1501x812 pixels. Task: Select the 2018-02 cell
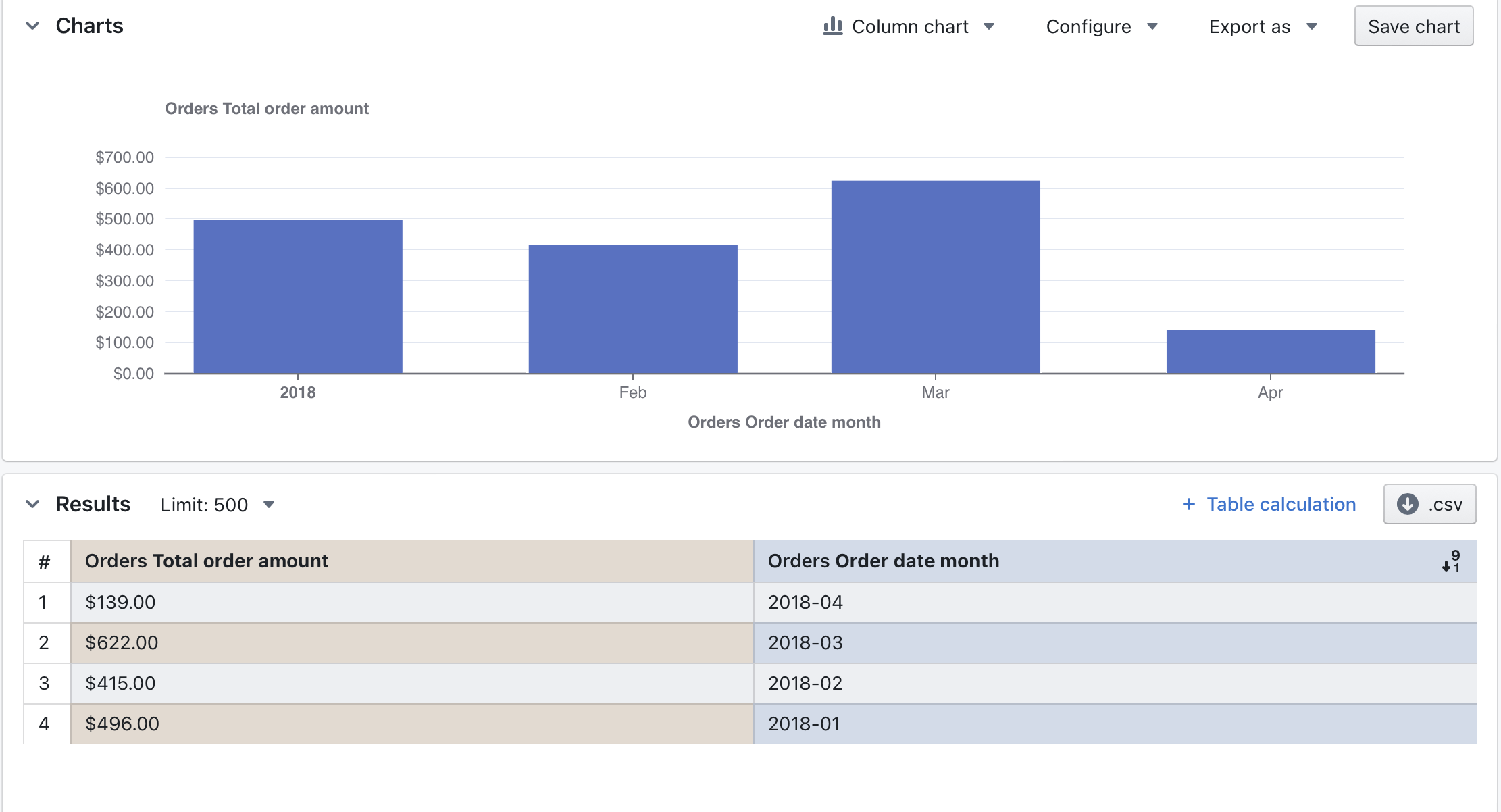tap(1115, 684)
